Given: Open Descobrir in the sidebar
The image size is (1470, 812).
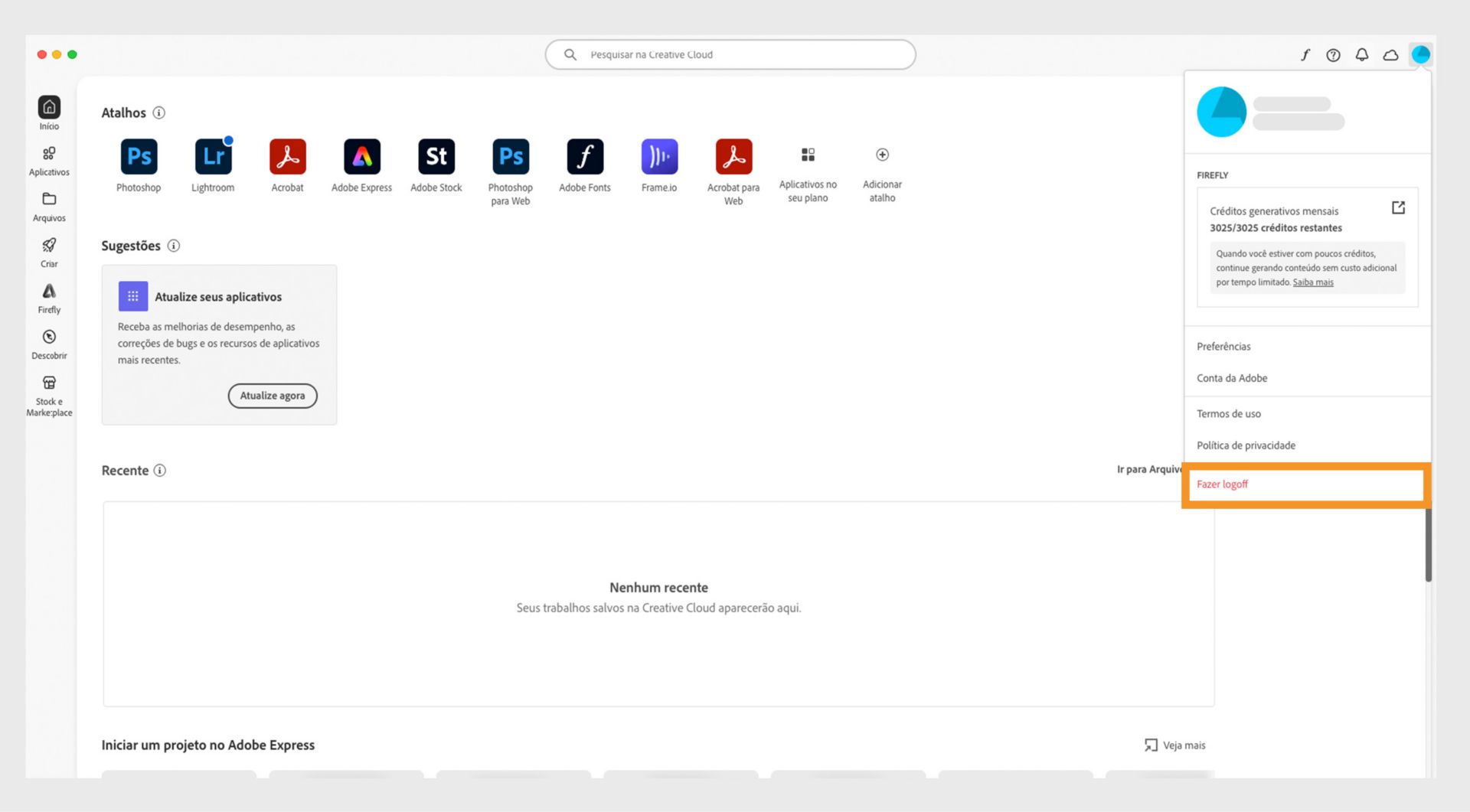Looking at the screenshot, I should [x=48, y=344].
